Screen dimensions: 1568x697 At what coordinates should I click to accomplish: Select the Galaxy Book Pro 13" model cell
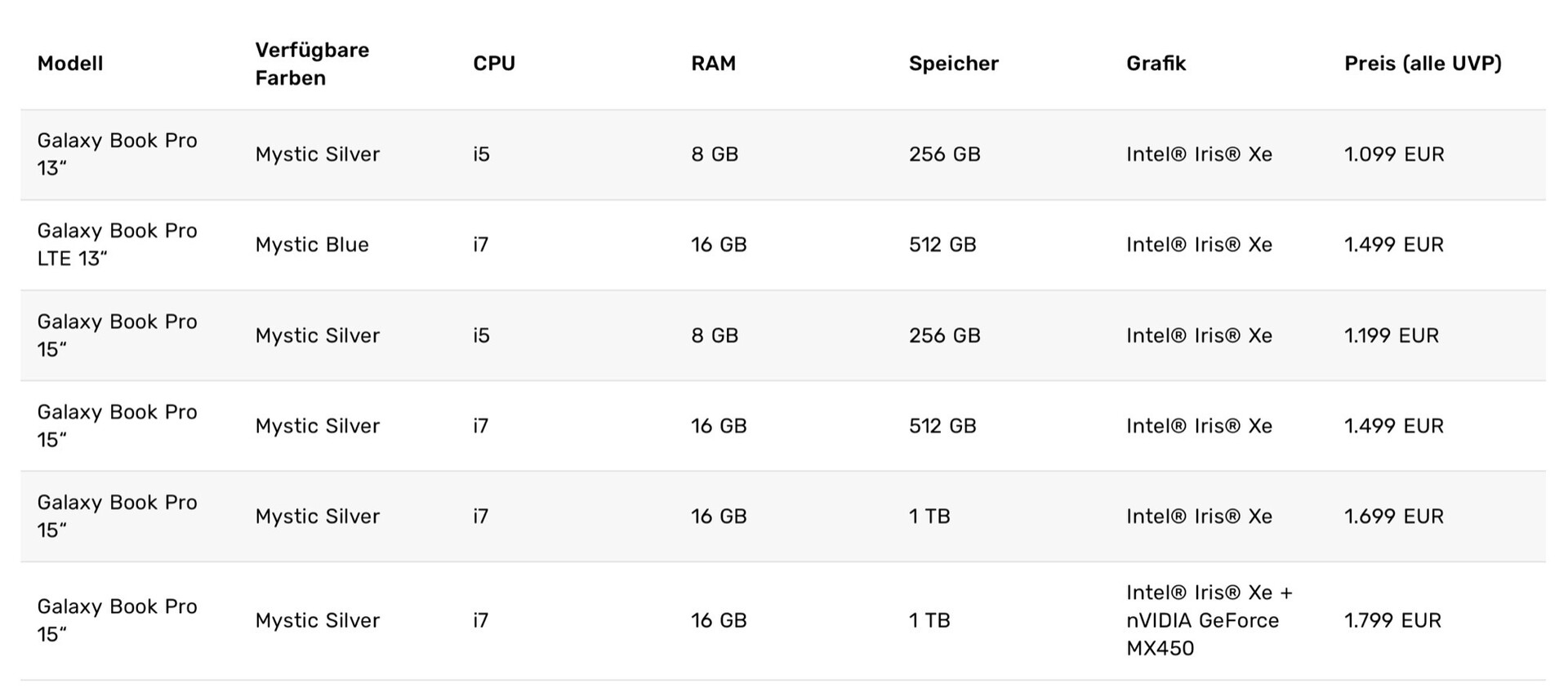point(117,154)
